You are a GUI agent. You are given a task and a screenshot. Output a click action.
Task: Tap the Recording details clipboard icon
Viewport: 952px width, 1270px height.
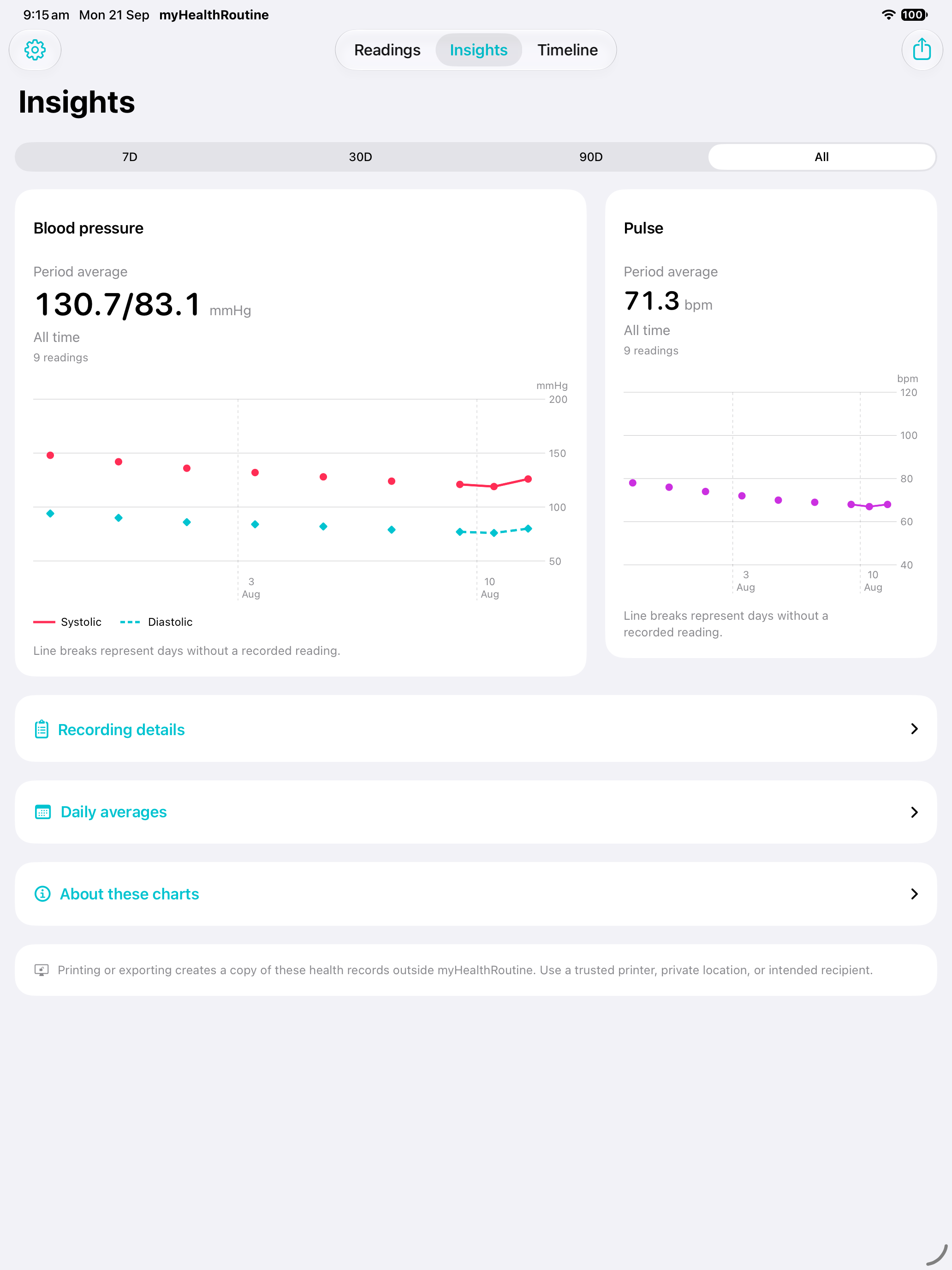point(42,729)
